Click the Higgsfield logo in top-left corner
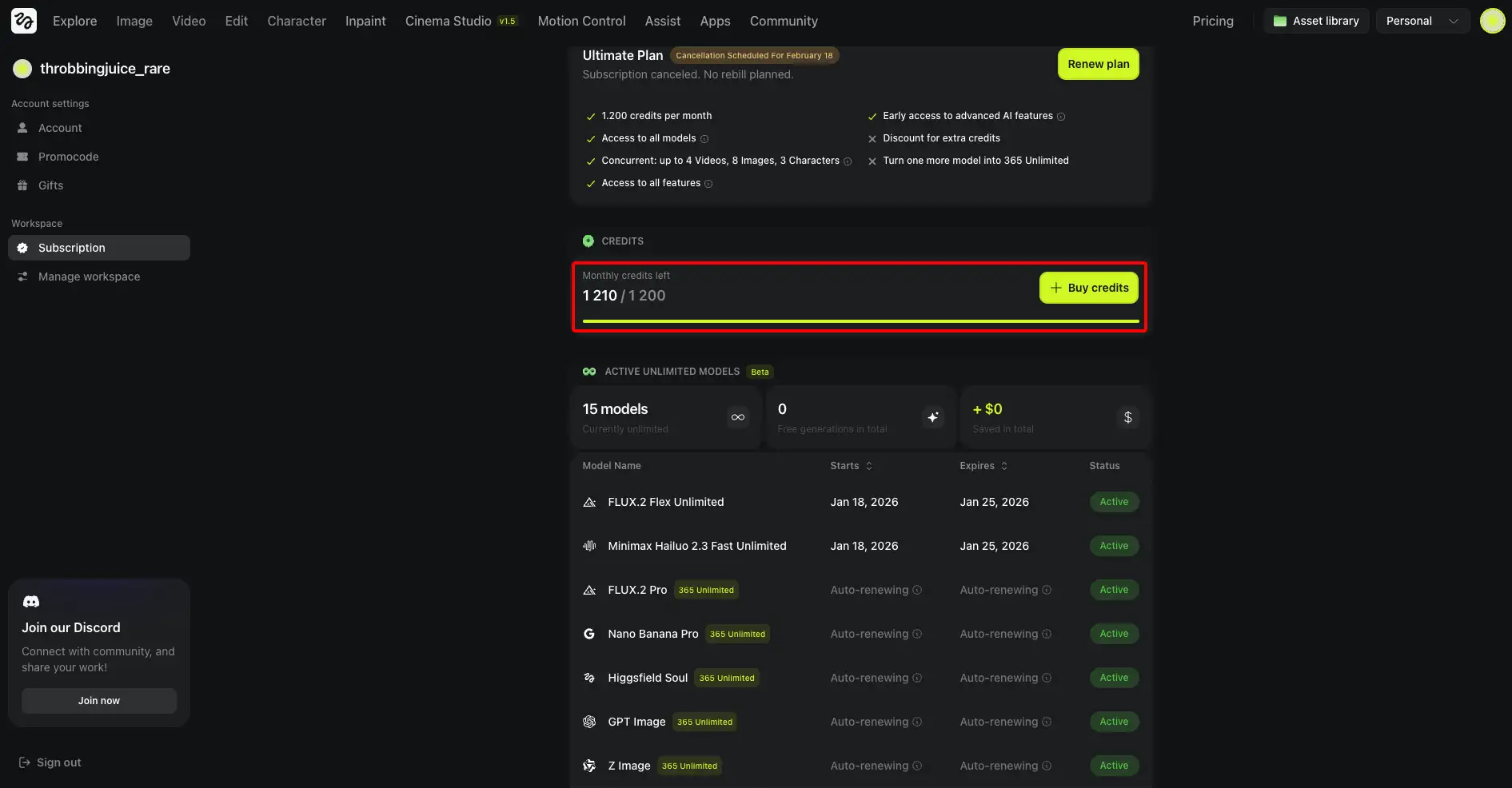 tap(24, 21)
